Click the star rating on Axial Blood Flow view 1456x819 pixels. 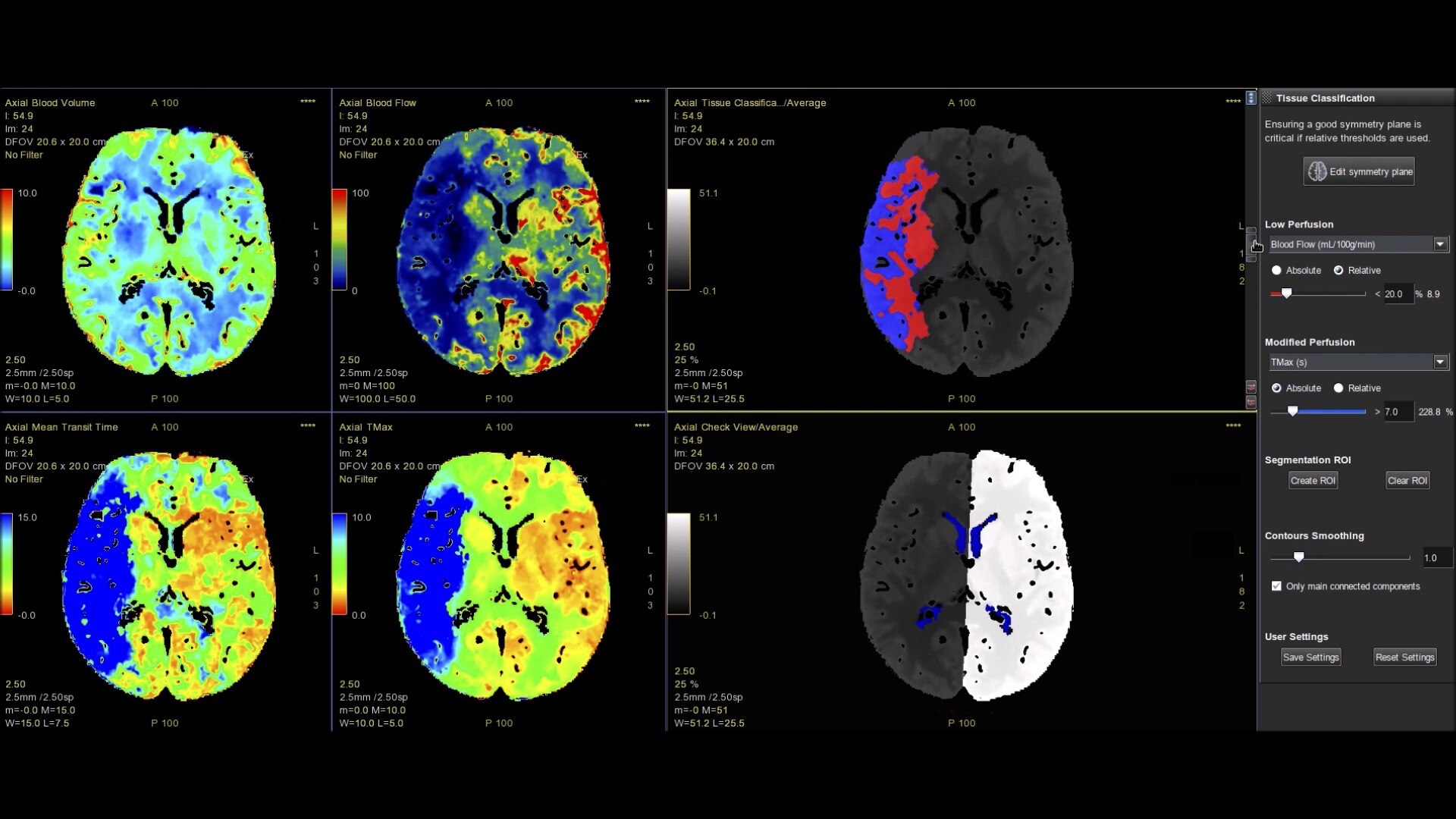click(x=642, y=102)
